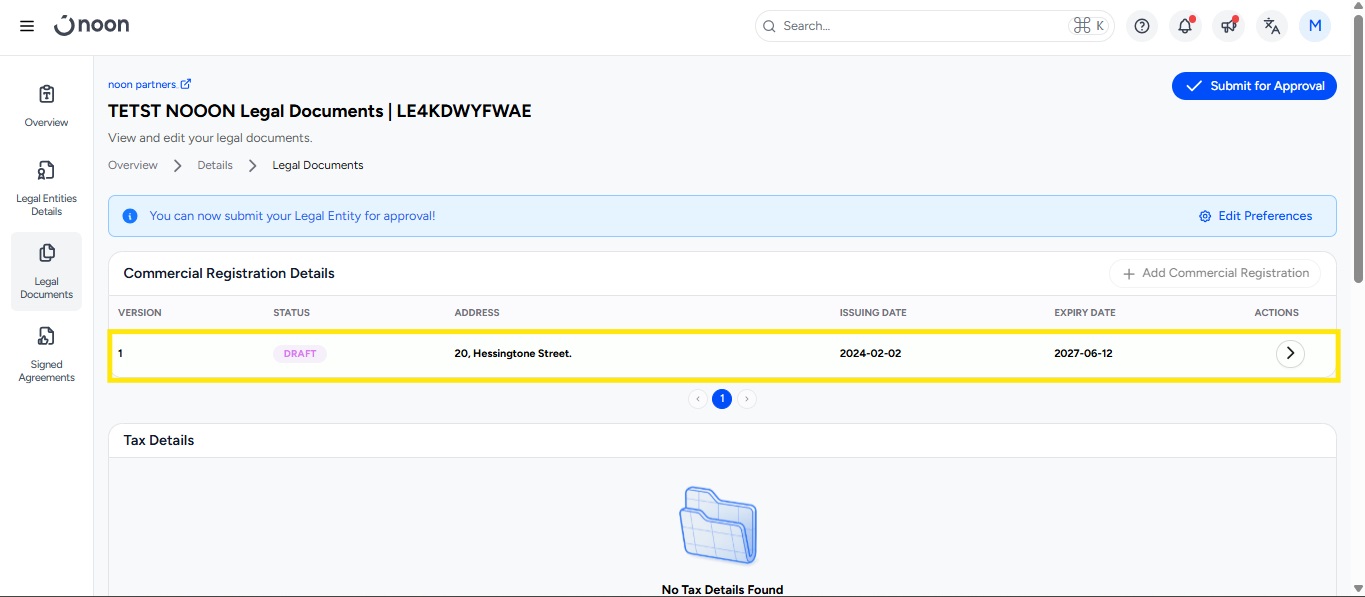The image size is (1365, 597).
Task: Open the noon partners external link
Action: coord(149,85)
